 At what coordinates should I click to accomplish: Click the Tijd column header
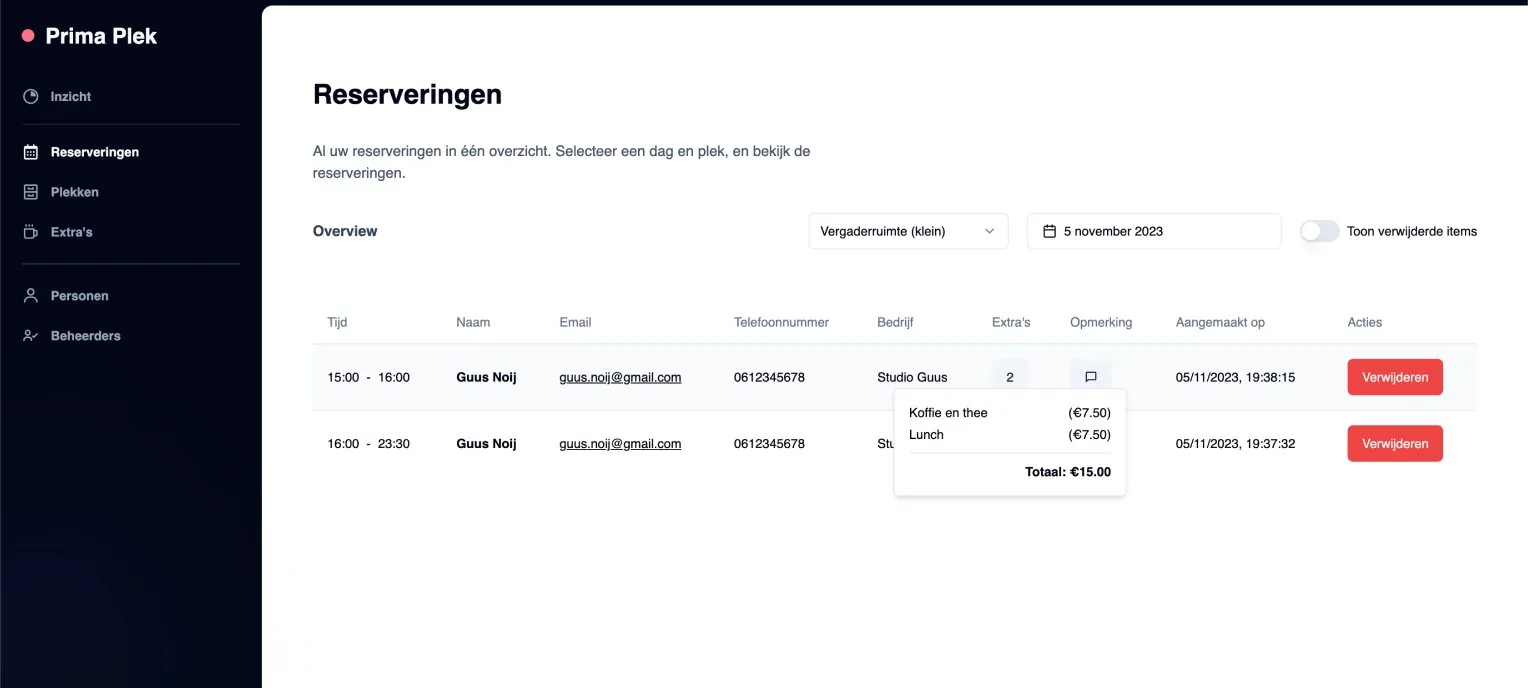337,322
